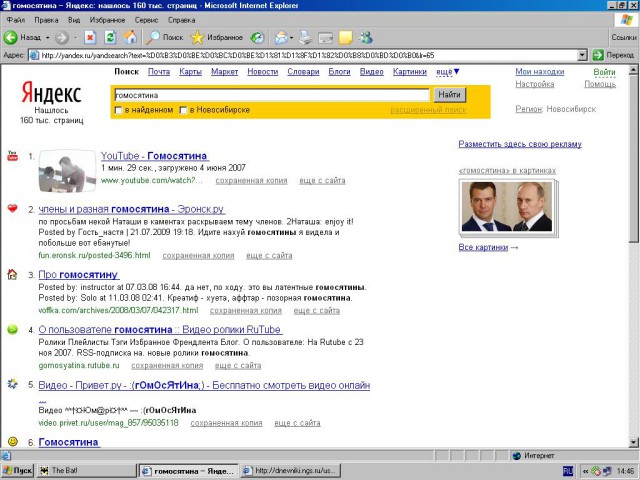The height and width of the screenshot is (480, 640).
Task: Click the smiley favicon beside result 6
Action: tap(13, 442)
